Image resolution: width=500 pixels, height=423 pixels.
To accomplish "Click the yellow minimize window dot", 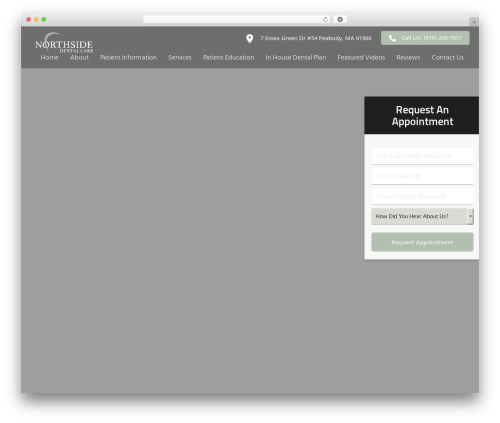I will [36, 19].
